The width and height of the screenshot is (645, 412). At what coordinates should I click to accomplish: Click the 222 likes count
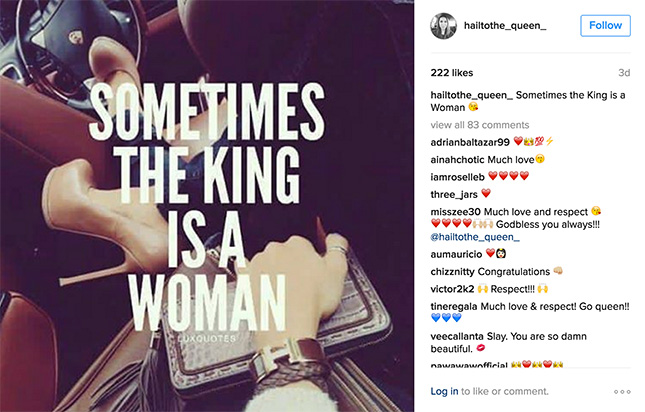(x=452, y=72)
